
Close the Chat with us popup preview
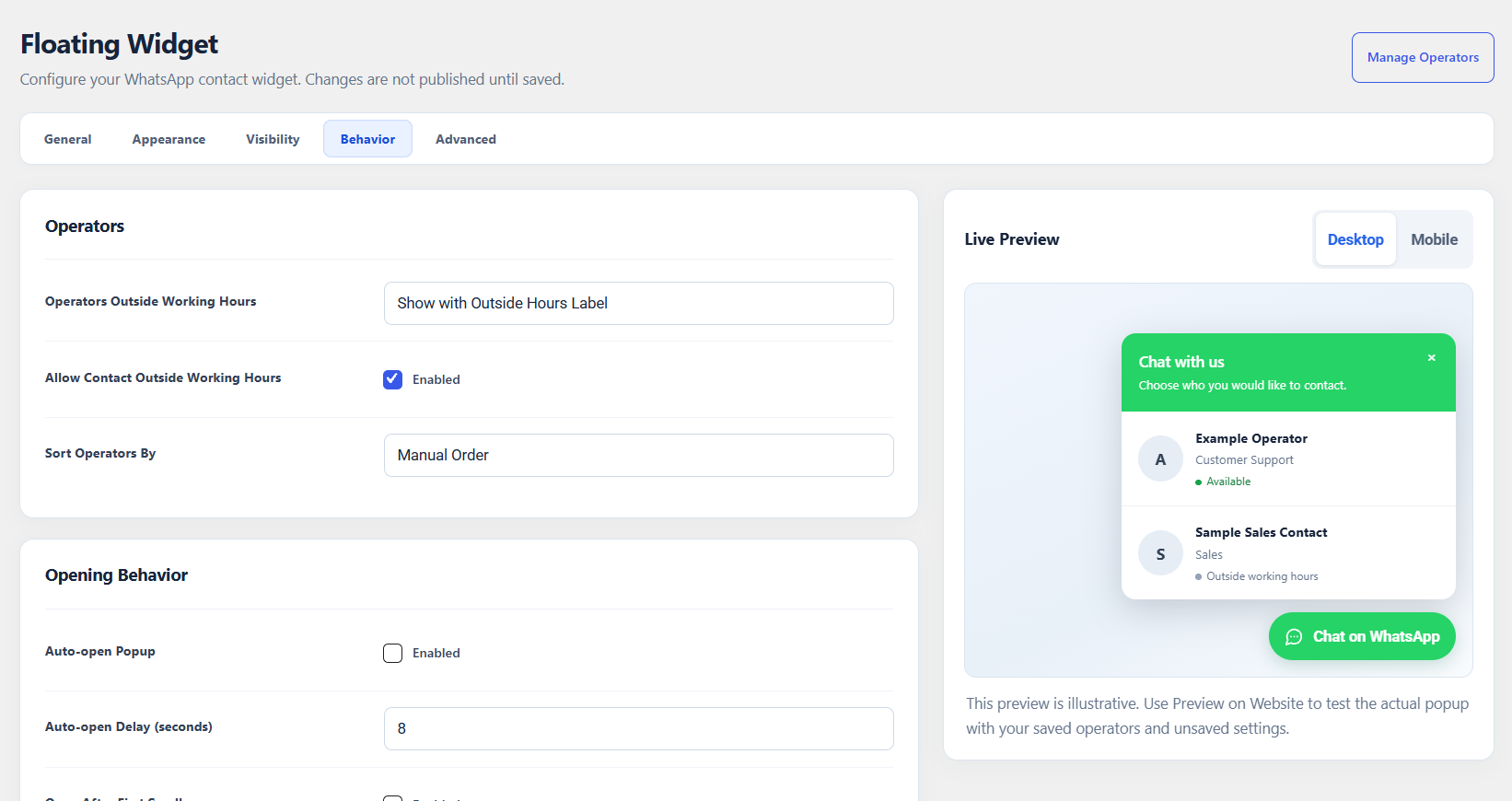coord(1432,358)
